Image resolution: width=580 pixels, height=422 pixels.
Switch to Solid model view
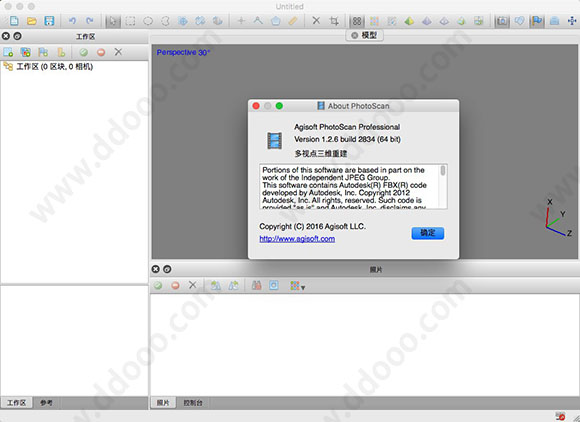point(426,21)
